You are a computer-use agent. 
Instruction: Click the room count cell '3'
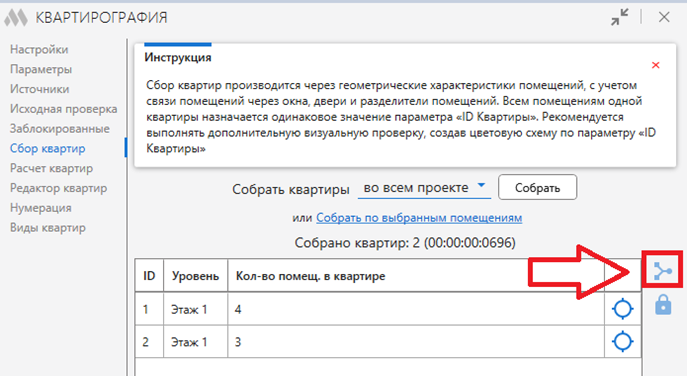coord(416,341)
